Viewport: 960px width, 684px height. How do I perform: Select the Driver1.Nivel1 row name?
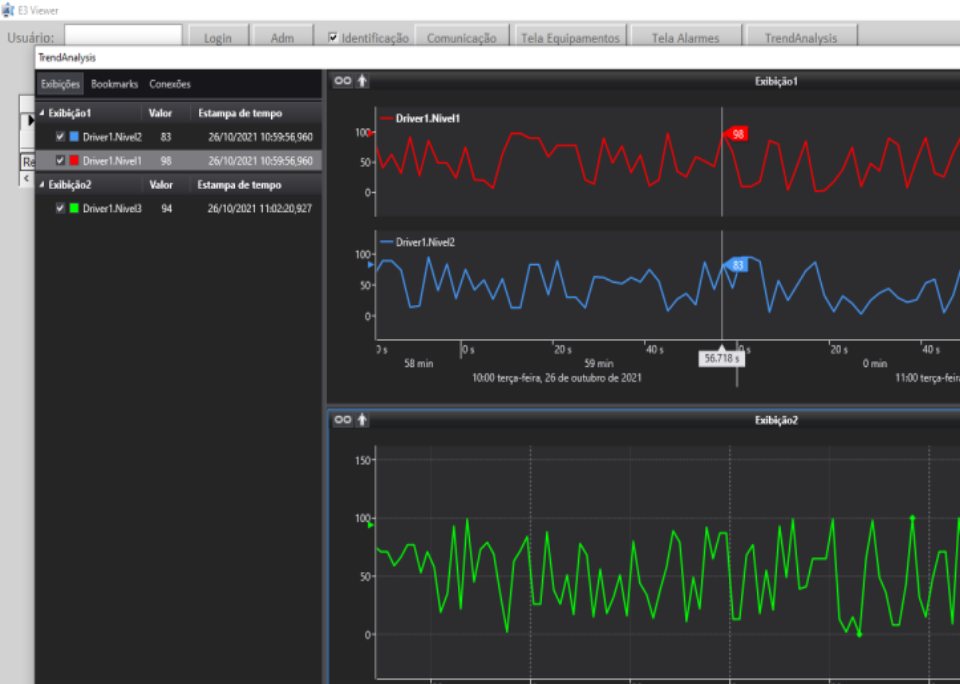[x=112, y=161]
